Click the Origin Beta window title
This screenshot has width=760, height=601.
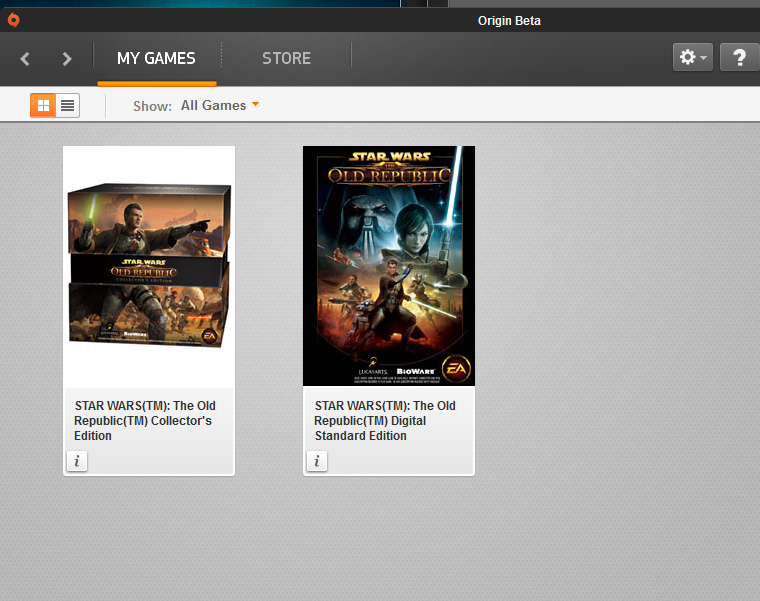[x=509, y=21]
